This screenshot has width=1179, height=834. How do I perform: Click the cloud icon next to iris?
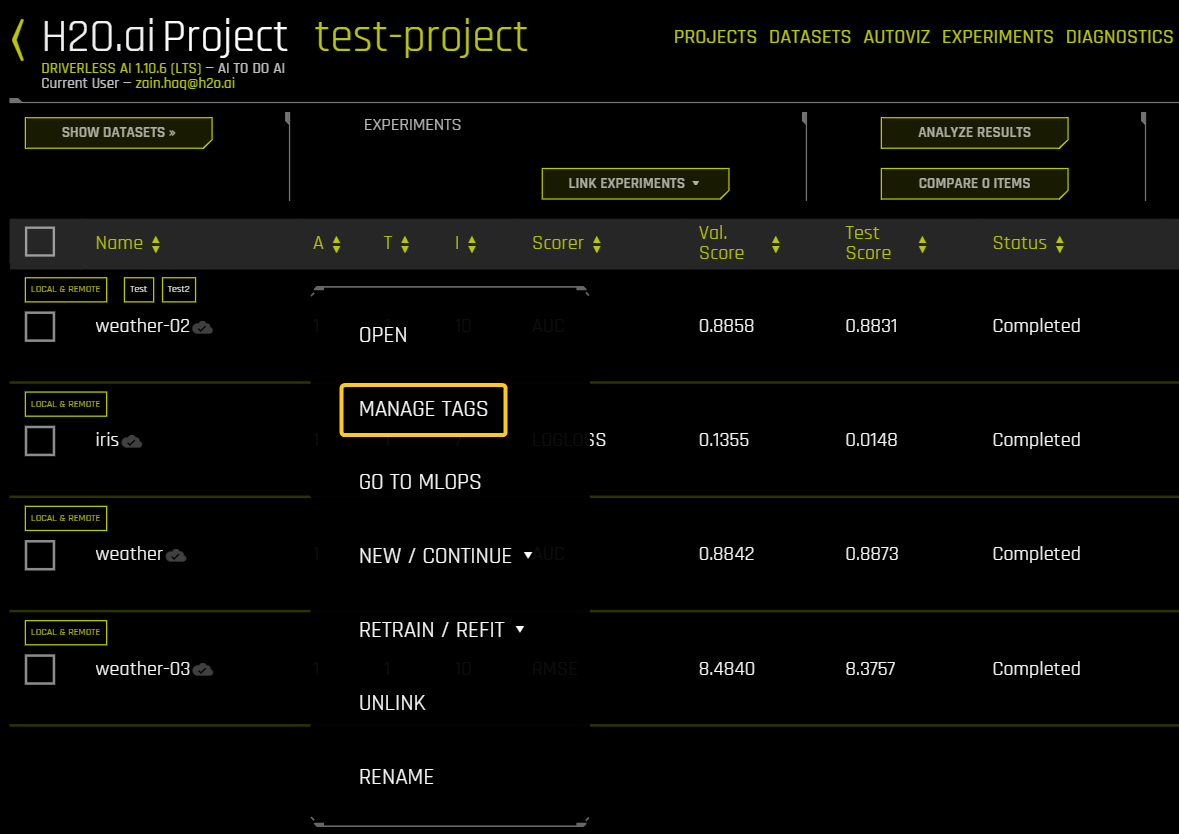tap(130, 441)
